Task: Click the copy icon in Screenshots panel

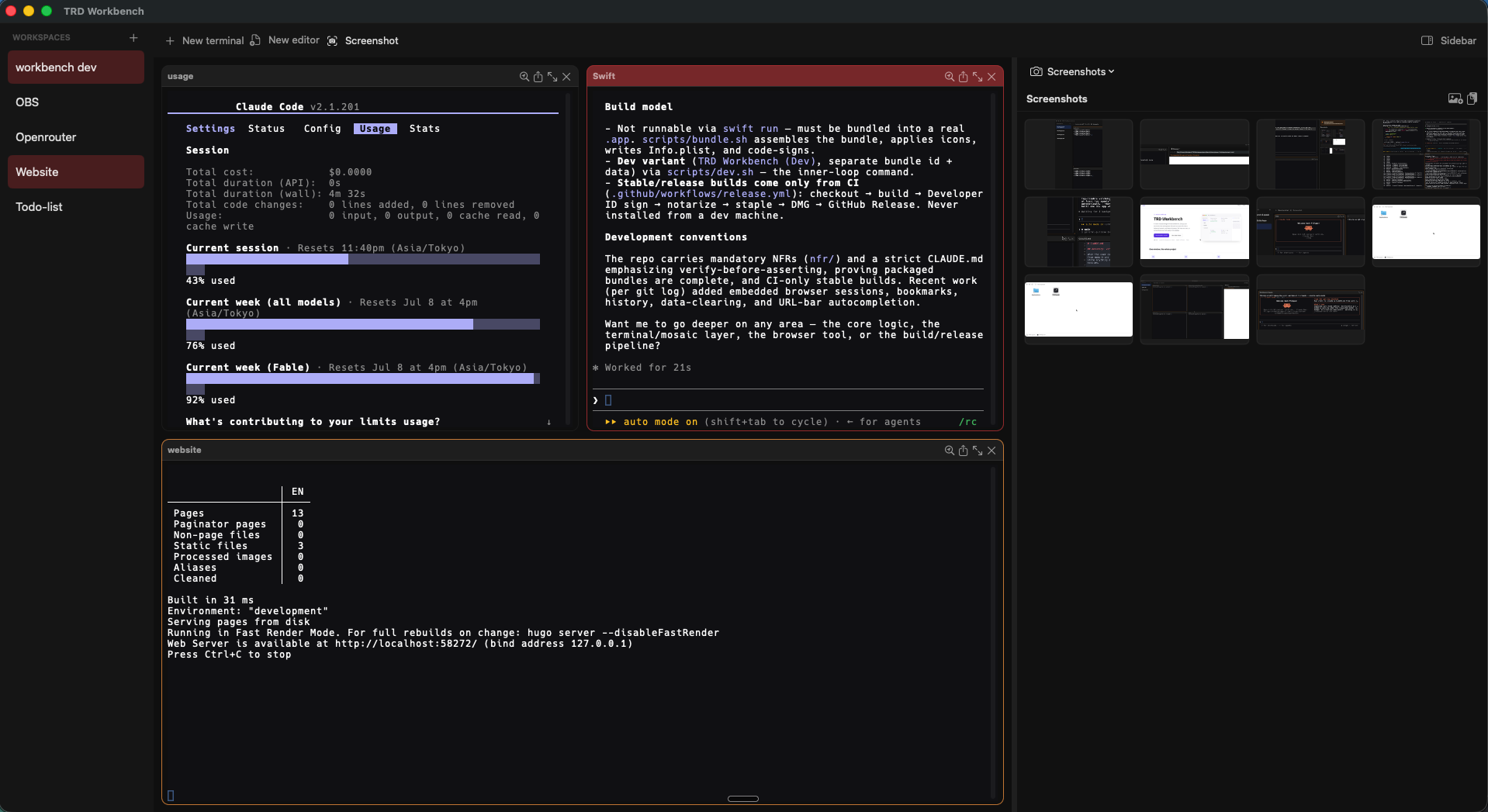Action: (x=1472, y=98)
